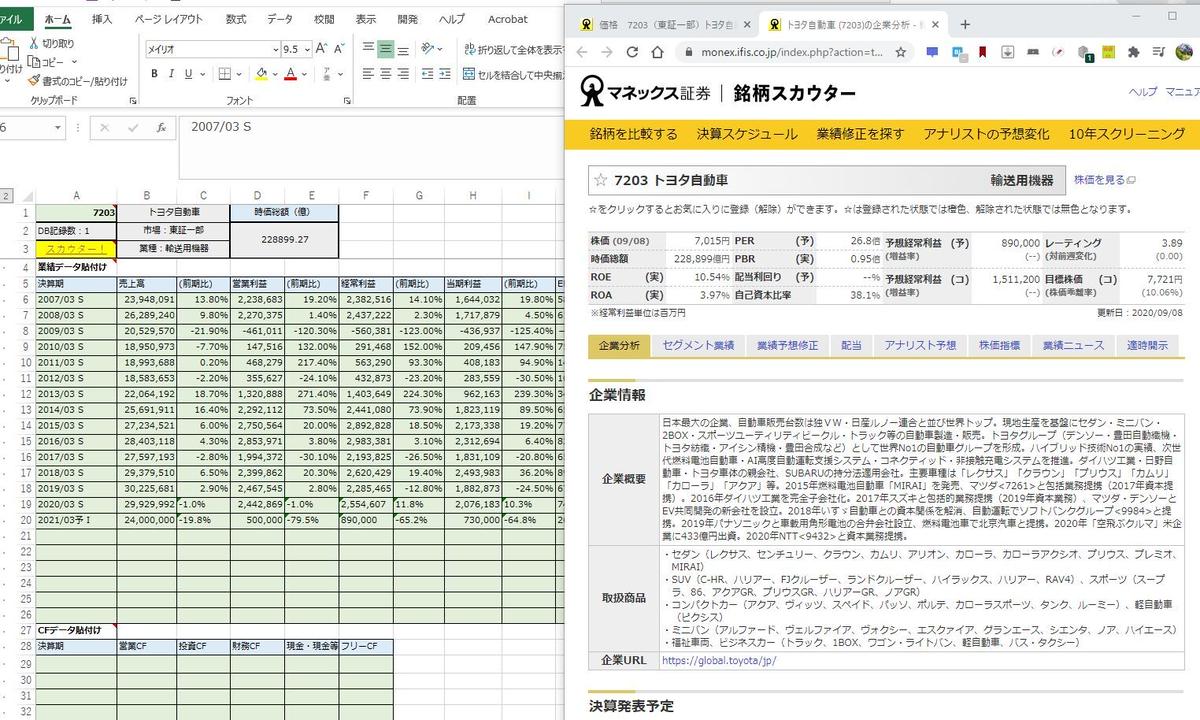The width and height of the screenshot is (1200, 720).
Task: Open the Chrome extensions puzzle icon
Action: (x=1133, y=52)
